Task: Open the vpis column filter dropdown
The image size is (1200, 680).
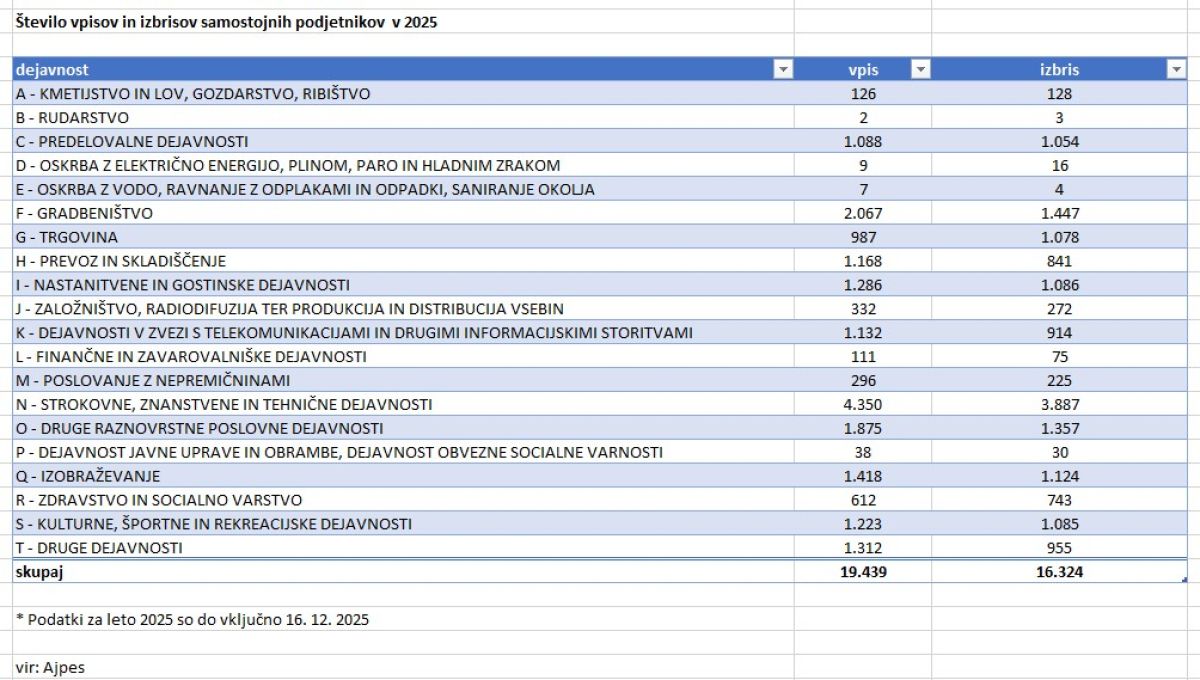Action: [920, 70]
